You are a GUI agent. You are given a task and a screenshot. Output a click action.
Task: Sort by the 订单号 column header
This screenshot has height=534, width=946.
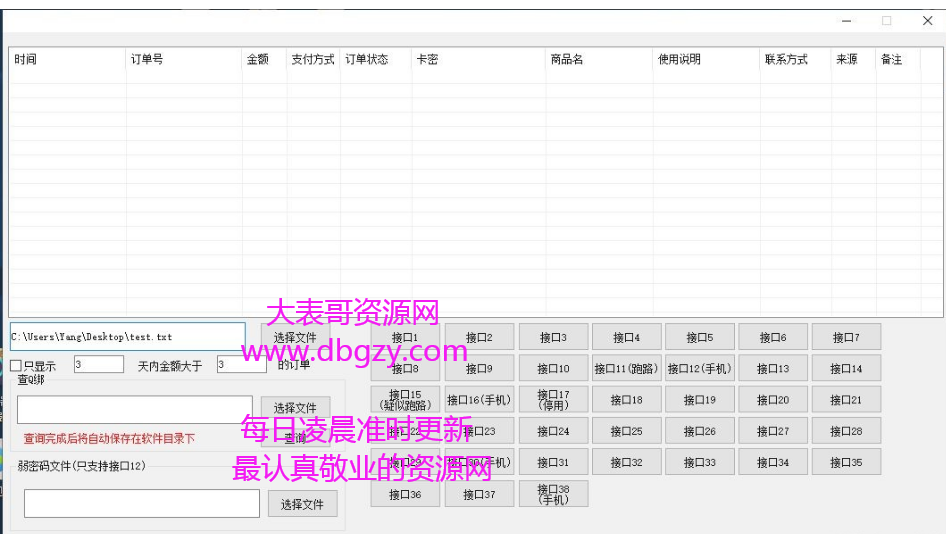(146, 60)
